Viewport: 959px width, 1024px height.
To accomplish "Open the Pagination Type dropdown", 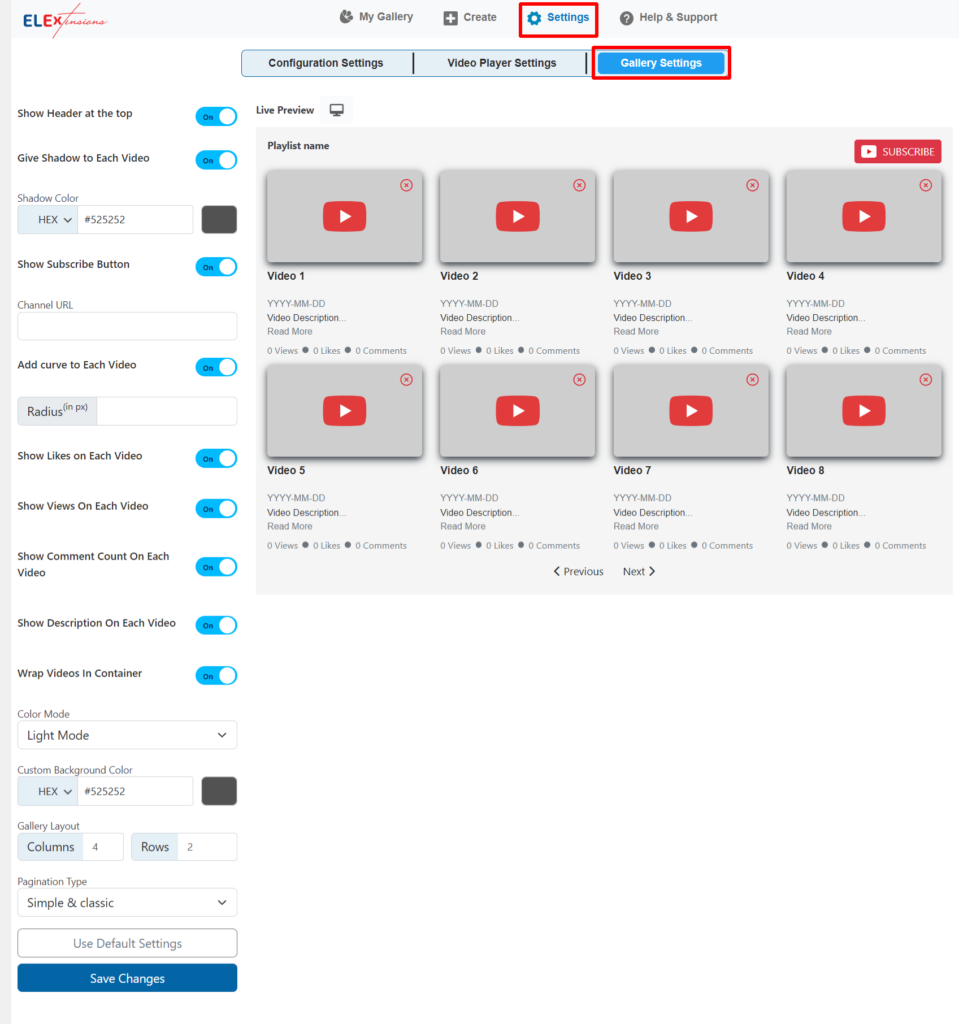I will click(x=127, y=903).
